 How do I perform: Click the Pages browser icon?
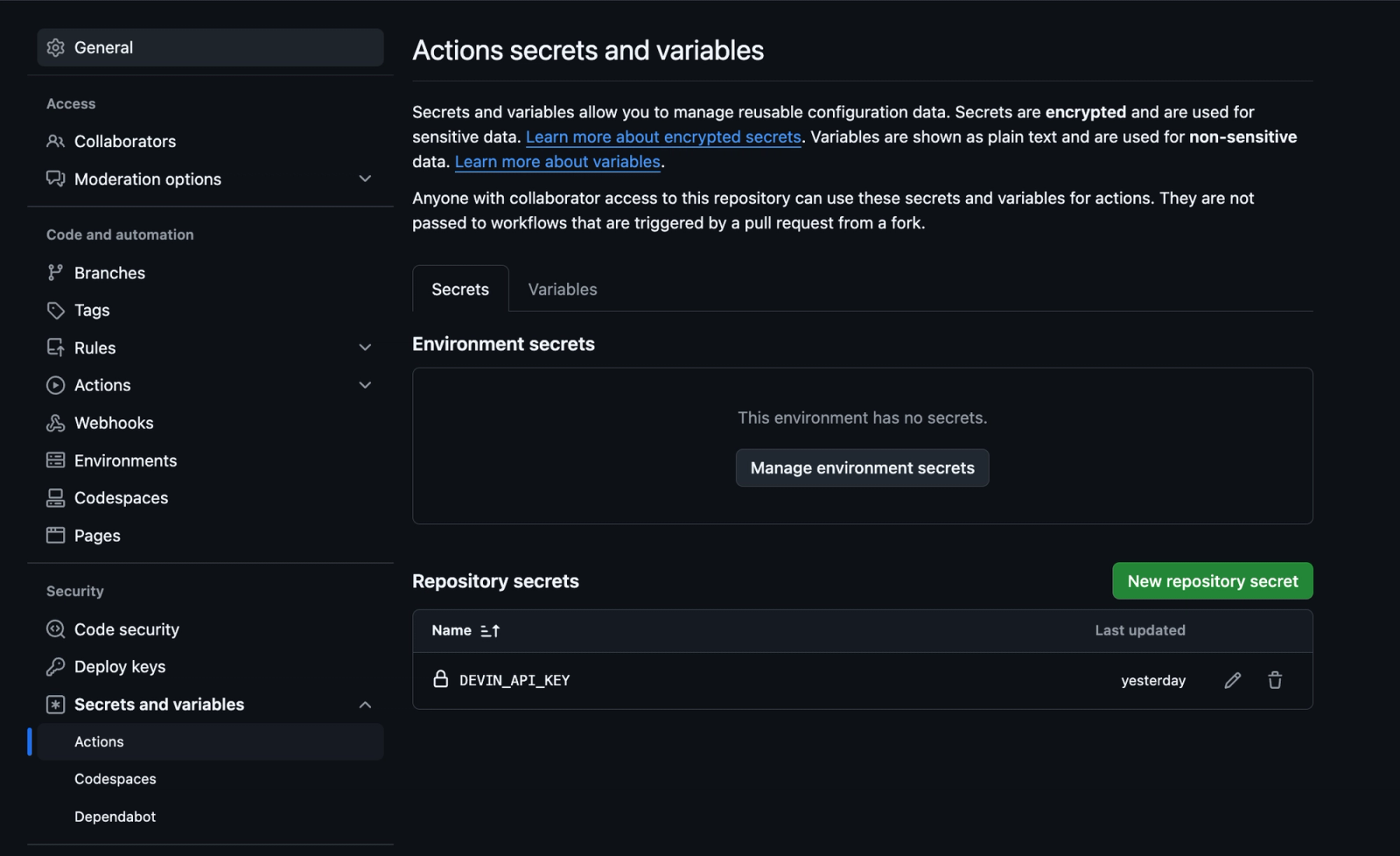click(55, 536)
